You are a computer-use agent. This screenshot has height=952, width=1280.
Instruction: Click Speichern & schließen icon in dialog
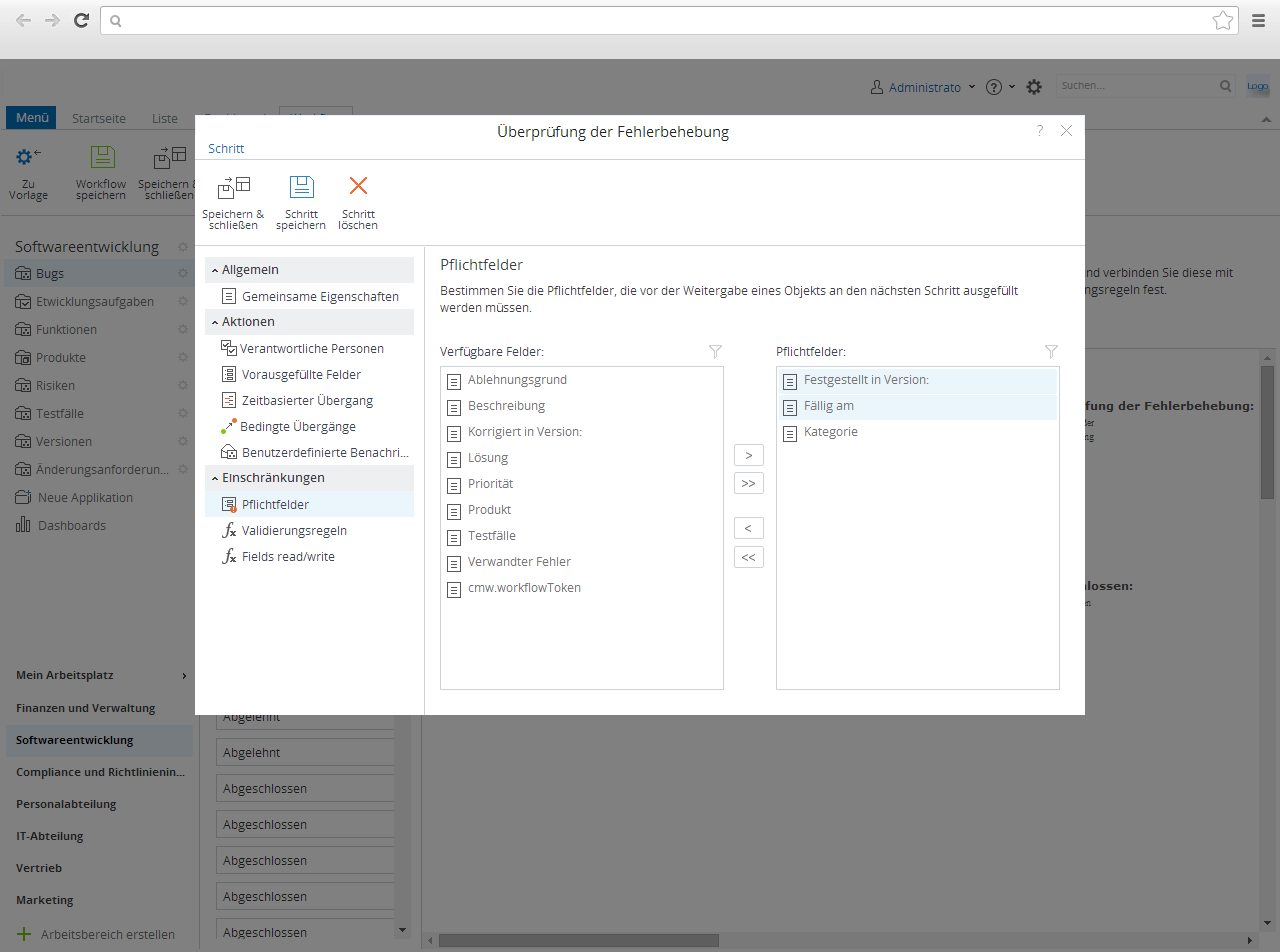tap(233, 186)
